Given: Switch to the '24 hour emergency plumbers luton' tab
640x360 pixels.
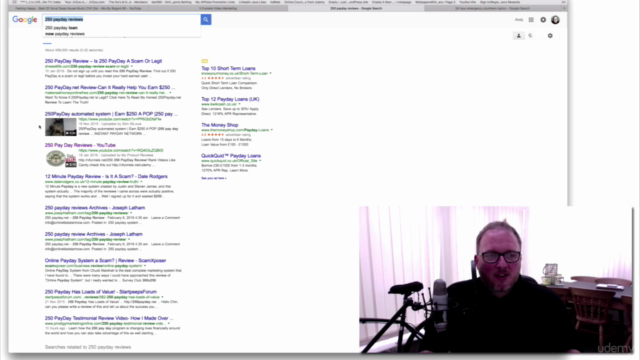Looking at the screenshot, I should 492,8.
